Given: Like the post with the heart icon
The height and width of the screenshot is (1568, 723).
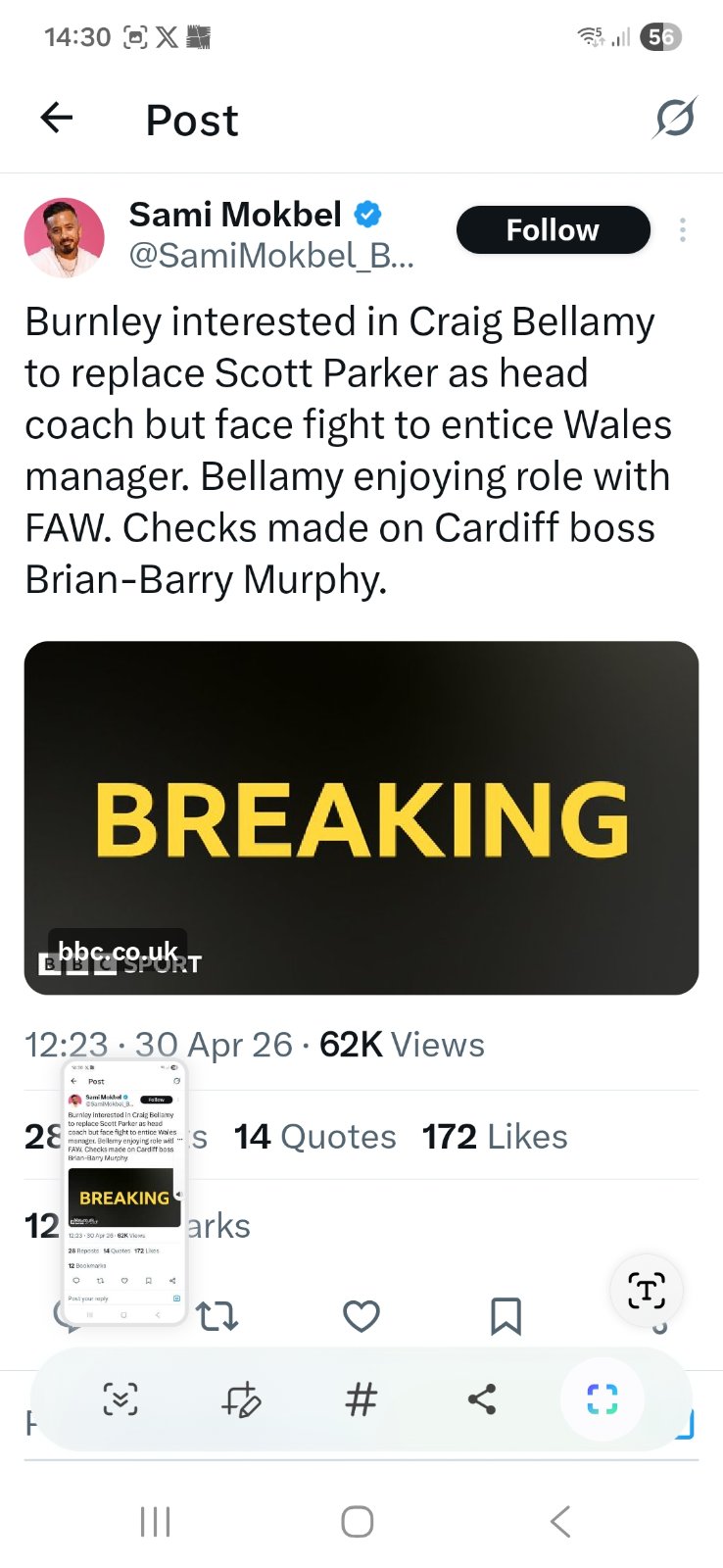Looking at the screenshot, I should pos(361,1315).
